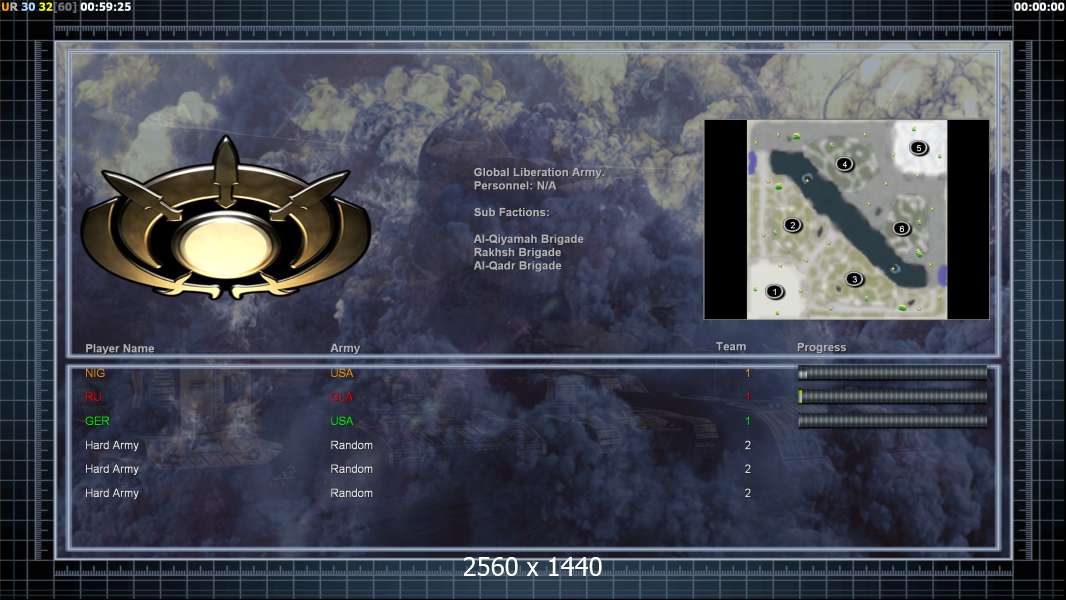Click team number of NIG
The height and width of the screenshot is (600, 1066).
[x=748, y=373]
